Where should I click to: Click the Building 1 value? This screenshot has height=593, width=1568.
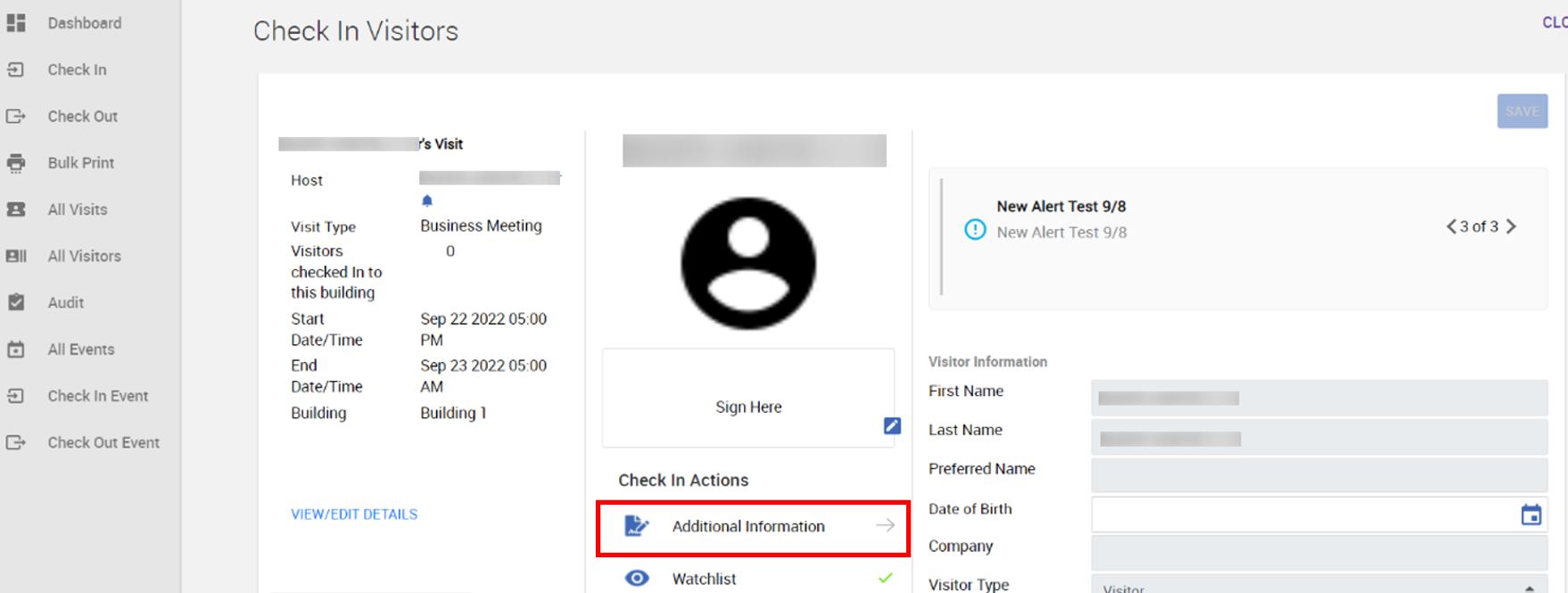[453, 413]
